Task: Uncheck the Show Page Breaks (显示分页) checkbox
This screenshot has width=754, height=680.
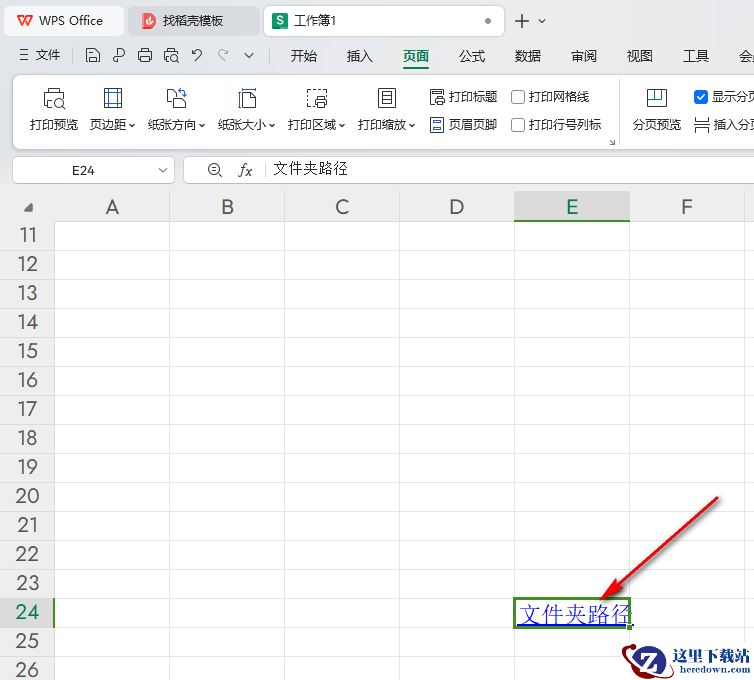Action: (701, 97)
